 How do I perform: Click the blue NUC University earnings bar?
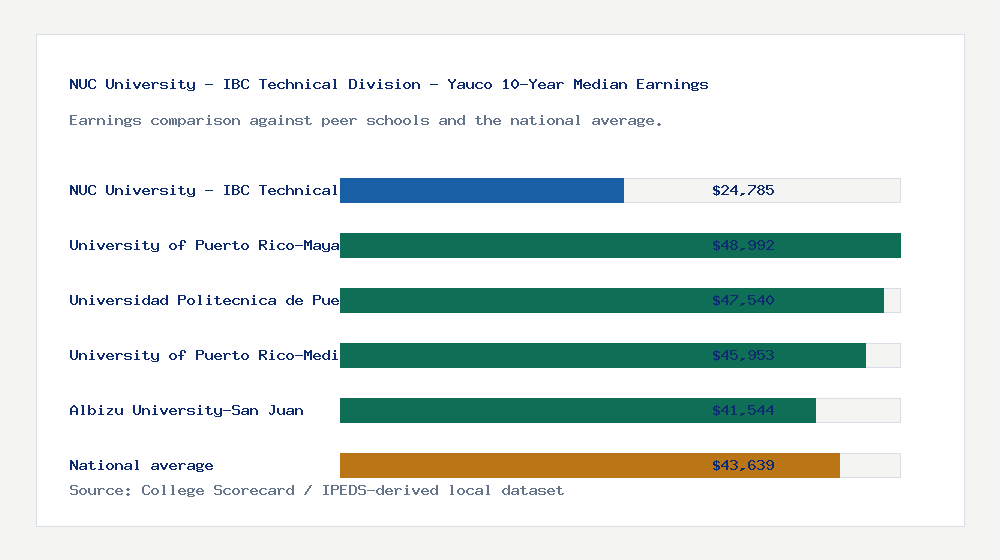[482, 191]
